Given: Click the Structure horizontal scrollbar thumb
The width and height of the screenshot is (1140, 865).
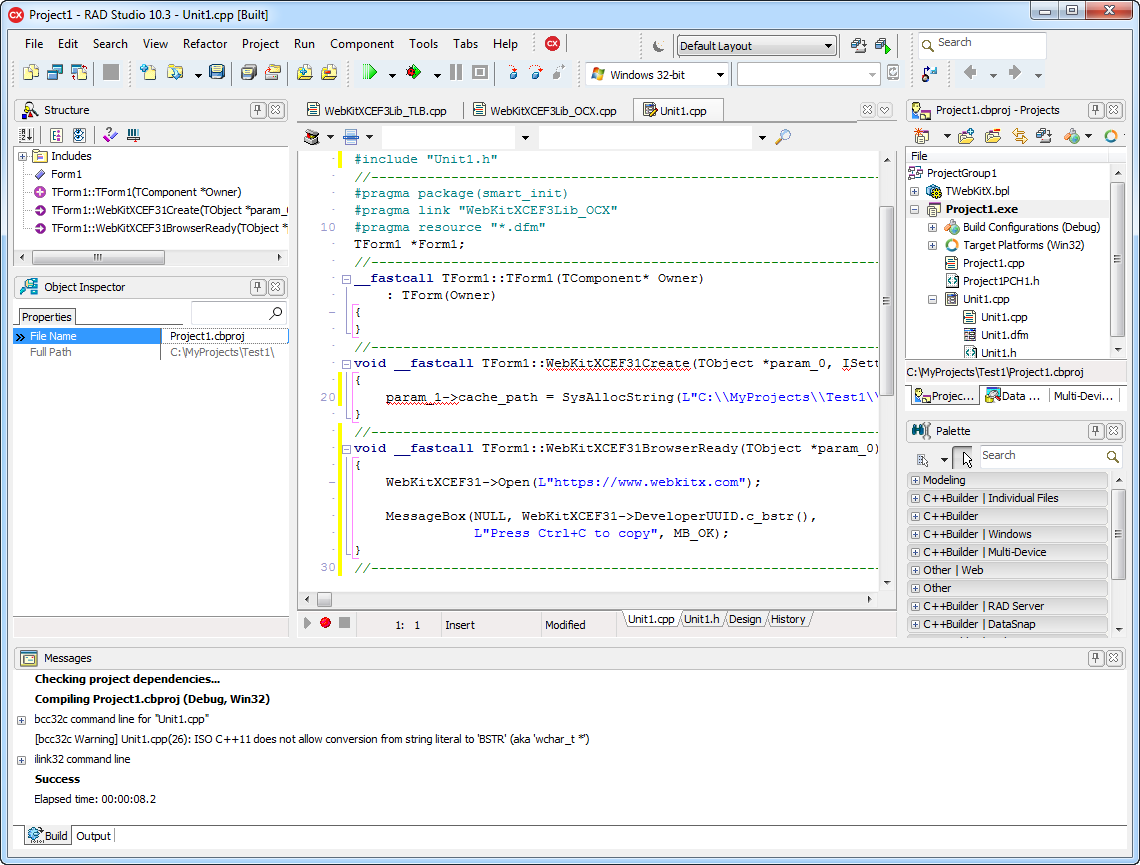Looking at the screenshot, I should [98, 257].
